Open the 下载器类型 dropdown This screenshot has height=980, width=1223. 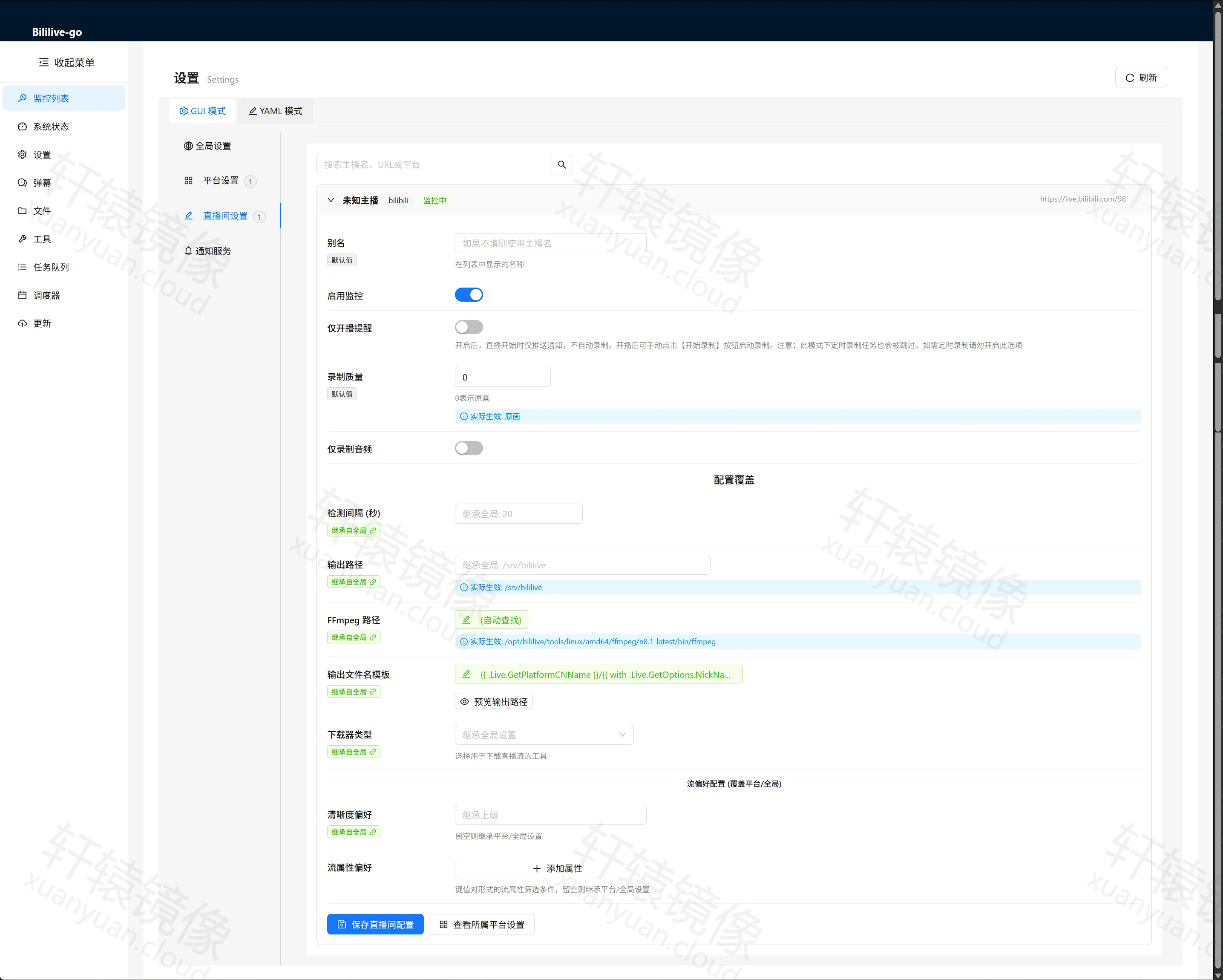click(x=544, y=735)
